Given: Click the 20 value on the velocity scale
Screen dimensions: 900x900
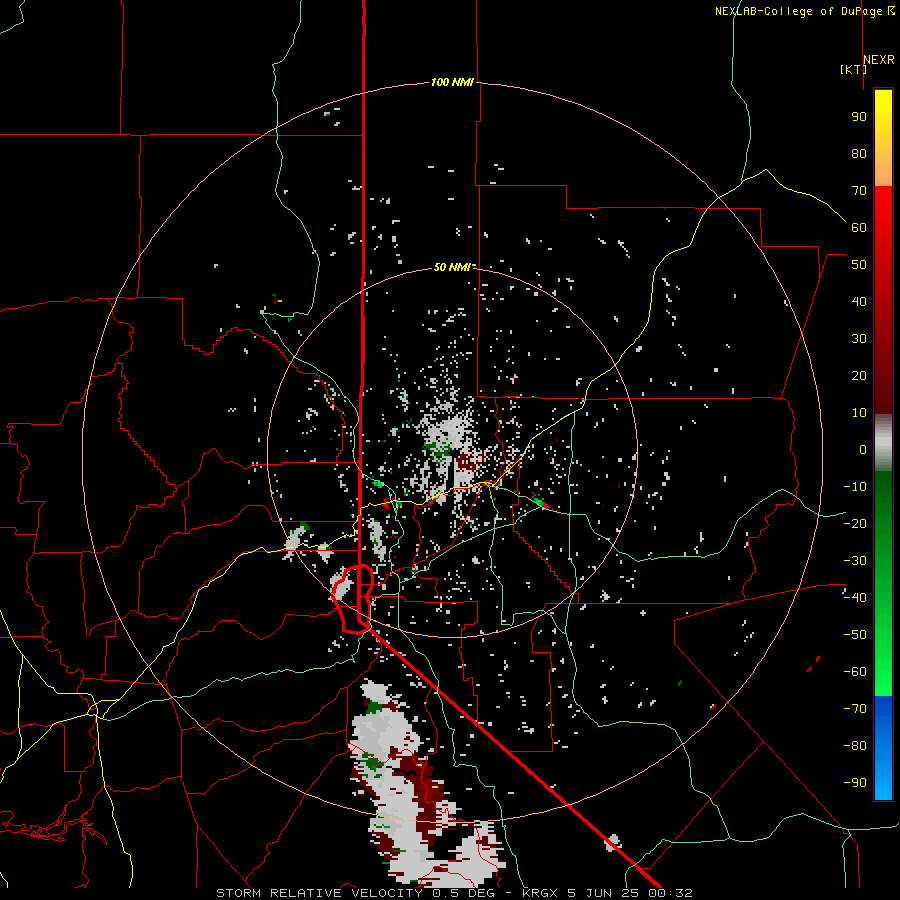Looking at the screenshot, I should (x=859, y=375).
